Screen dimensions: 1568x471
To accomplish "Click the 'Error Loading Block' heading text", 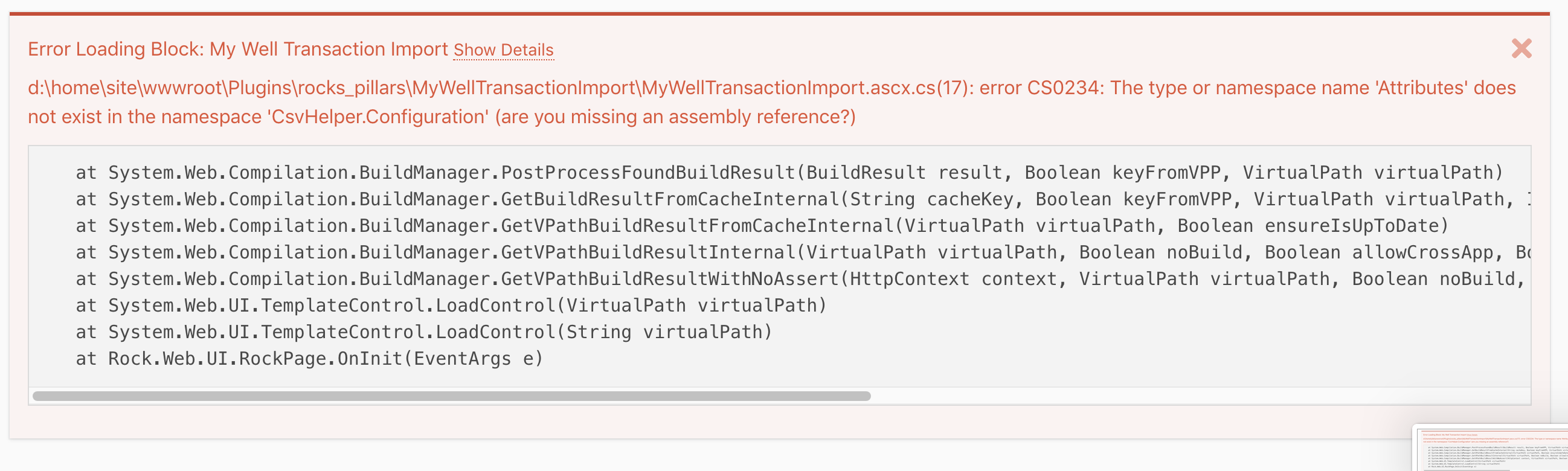I will coord(115,50).
